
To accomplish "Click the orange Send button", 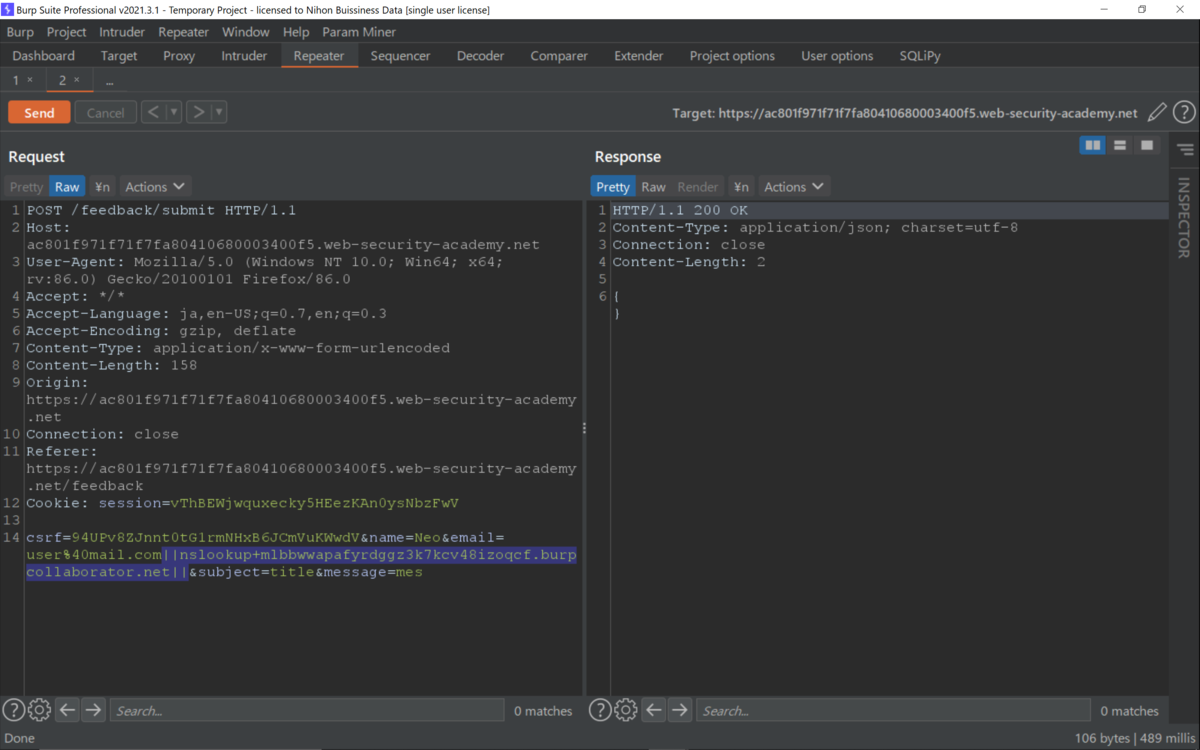I will pos(39,113).
